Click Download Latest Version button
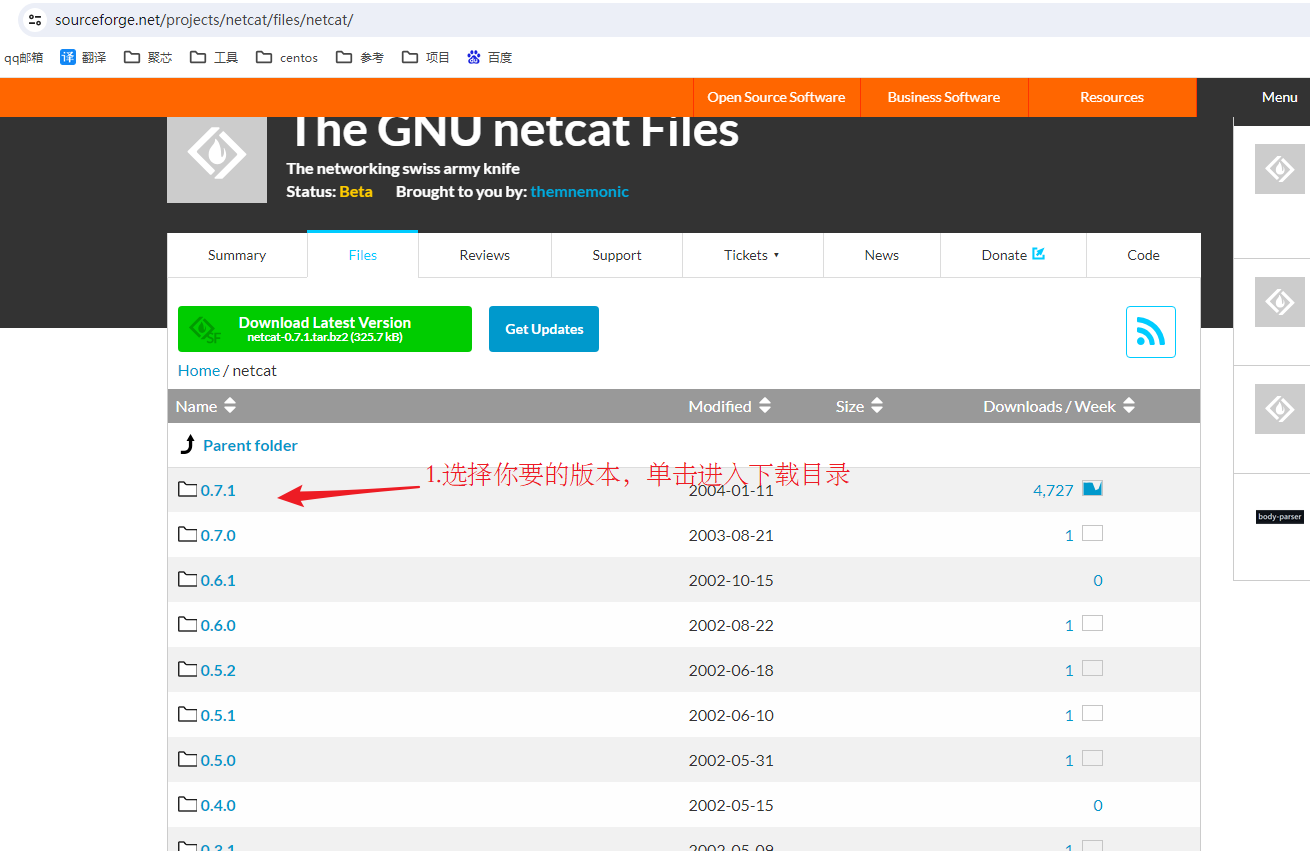The height and width of the screenshot is (851, 1310). coord(325,329)
